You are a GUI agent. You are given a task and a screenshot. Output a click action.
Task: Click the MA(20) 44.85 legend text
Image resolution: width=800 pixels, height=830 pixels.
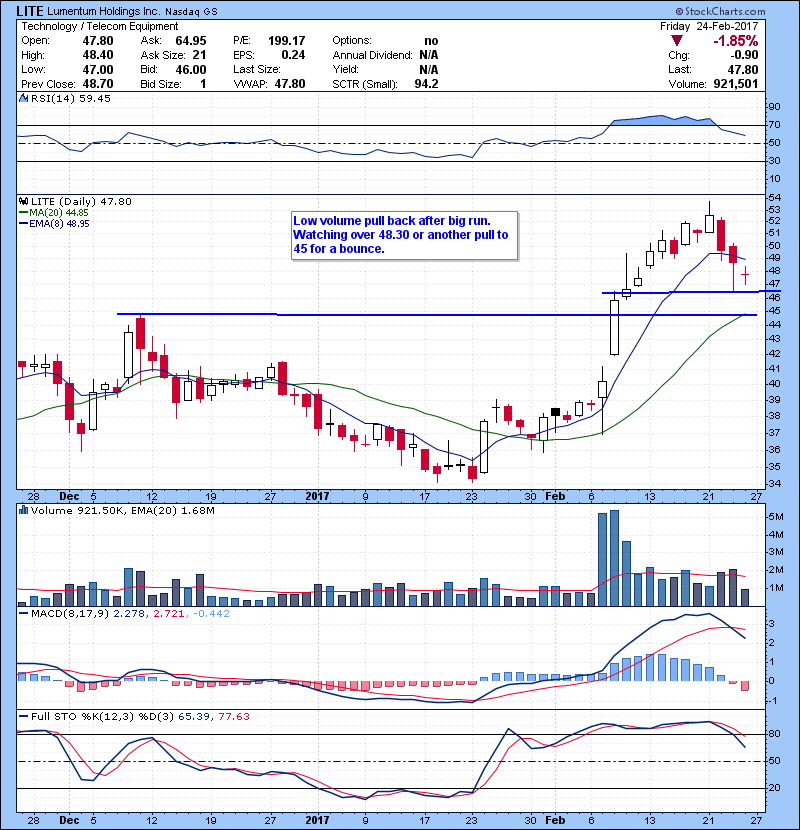(x=59, y=213)
